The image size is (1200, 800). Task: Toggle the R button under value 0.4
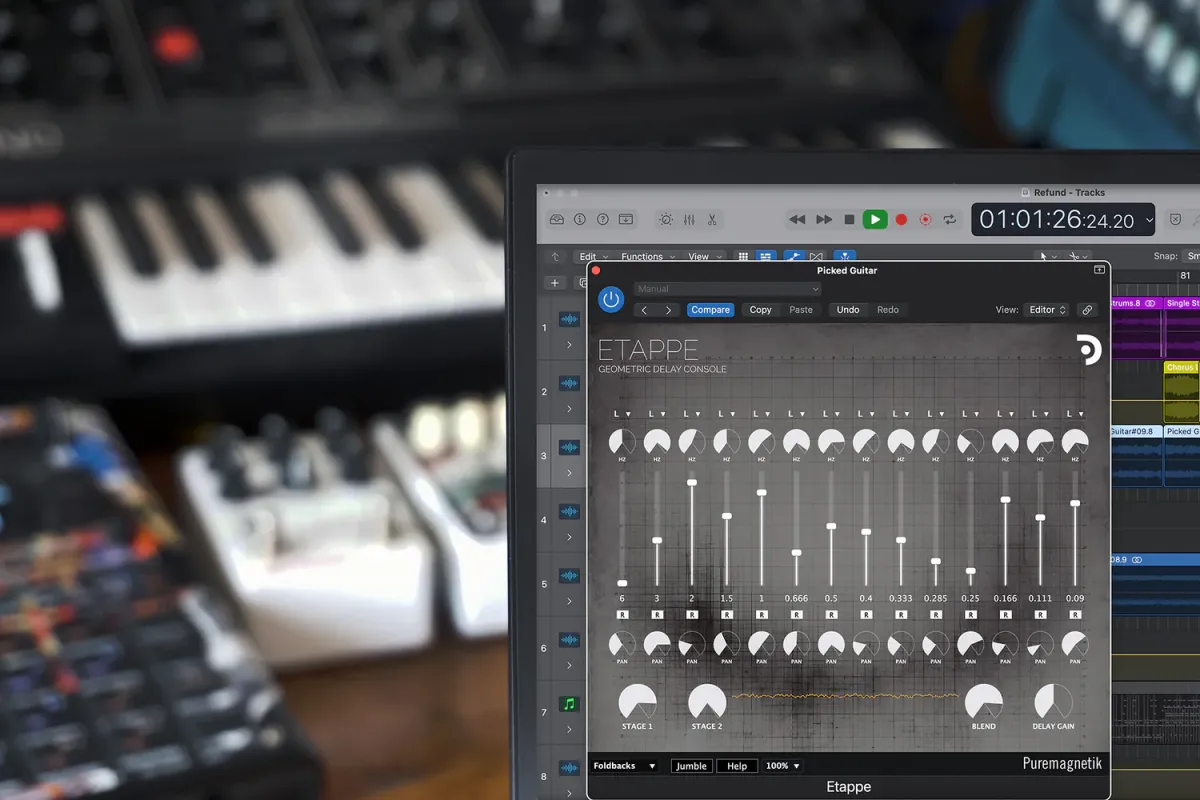(x=866, y=614)
